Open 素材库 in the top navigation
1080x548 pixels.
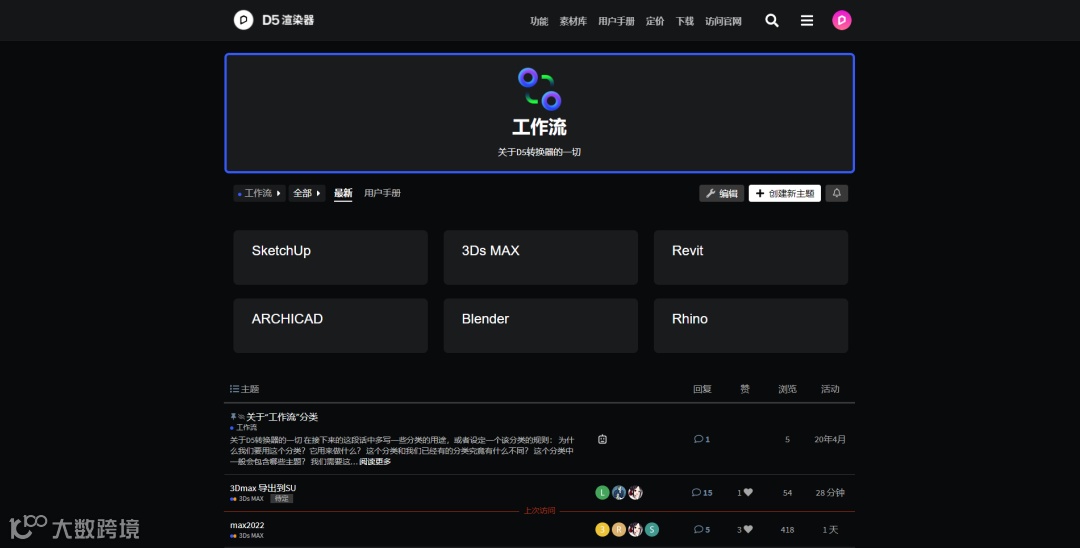tap(573, 21)
